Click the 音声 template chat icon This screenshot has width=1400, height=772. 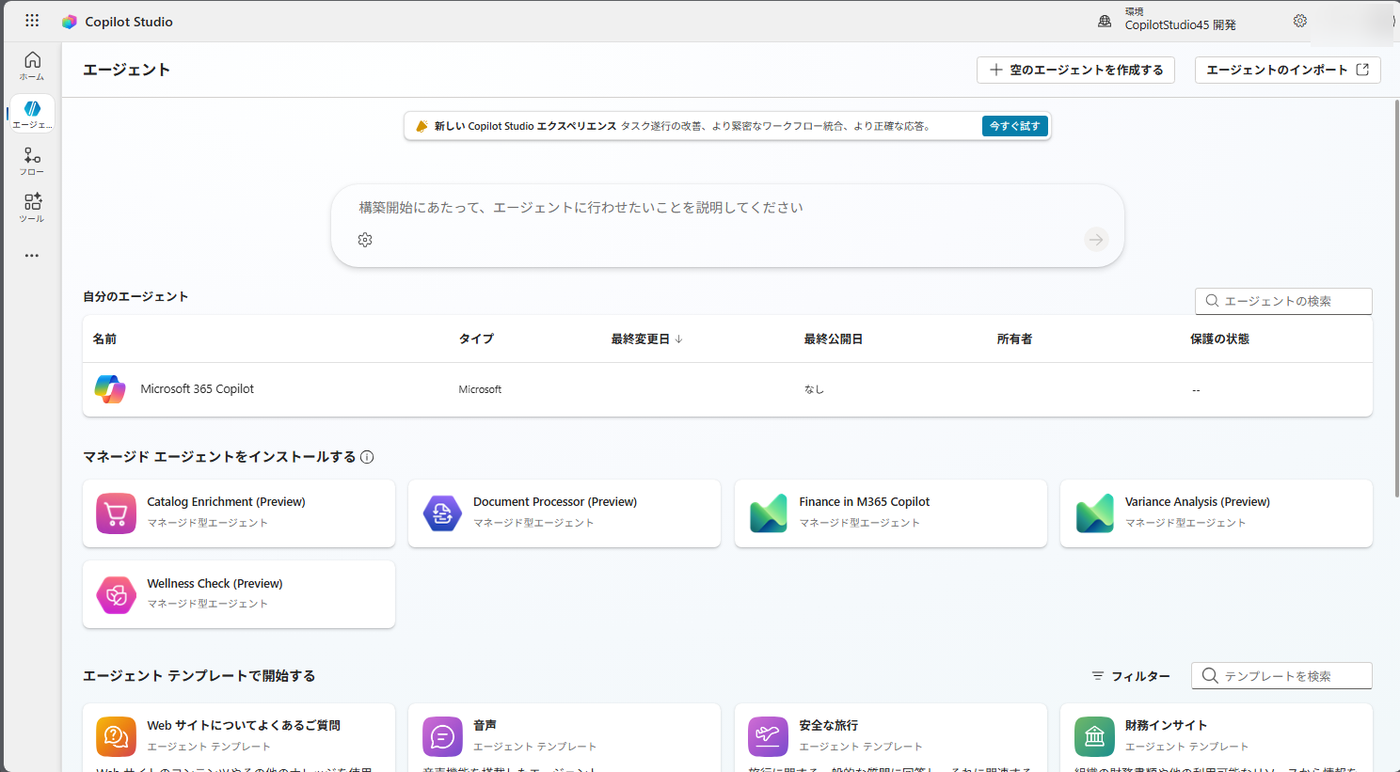442,737
